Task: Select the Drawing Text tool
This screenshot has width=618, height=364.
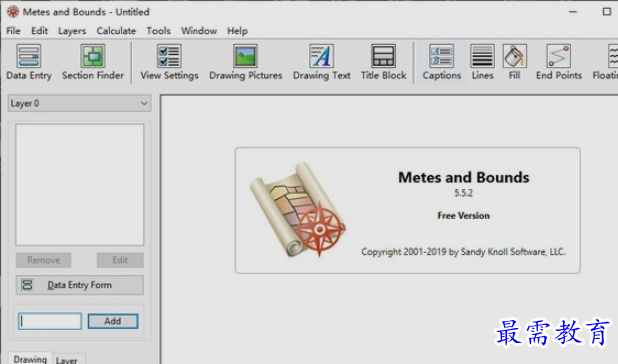Action: (x=321, y=62)
